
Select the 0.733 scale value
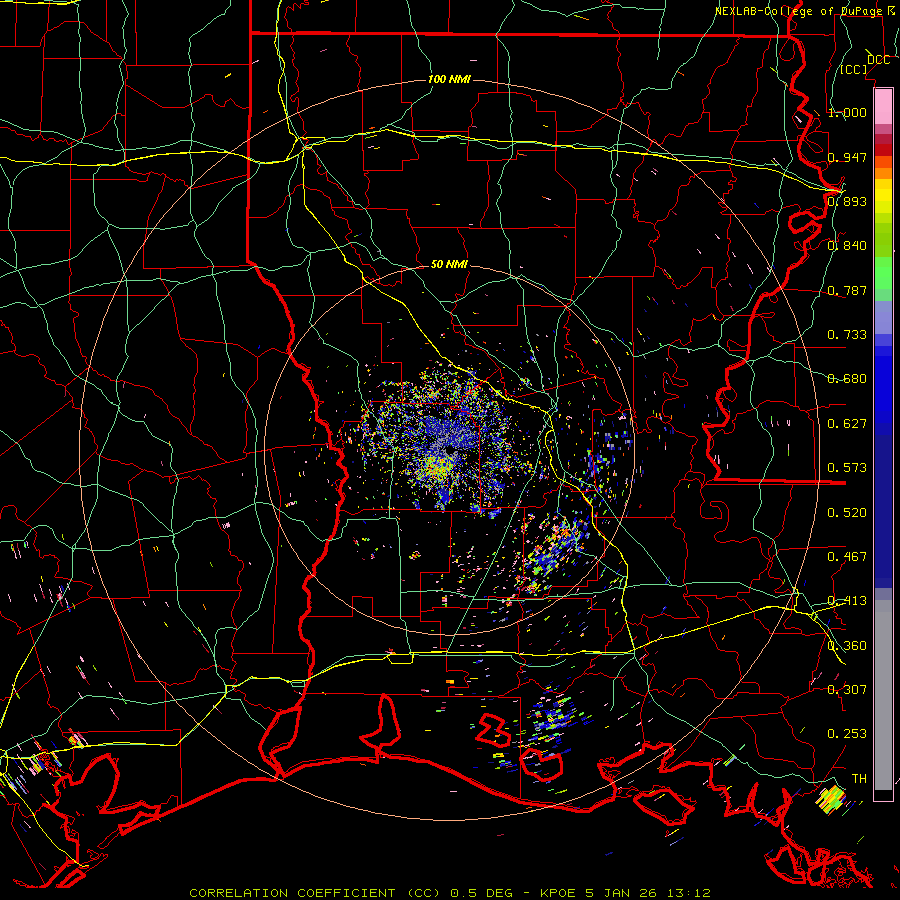(x=847, y=335)
